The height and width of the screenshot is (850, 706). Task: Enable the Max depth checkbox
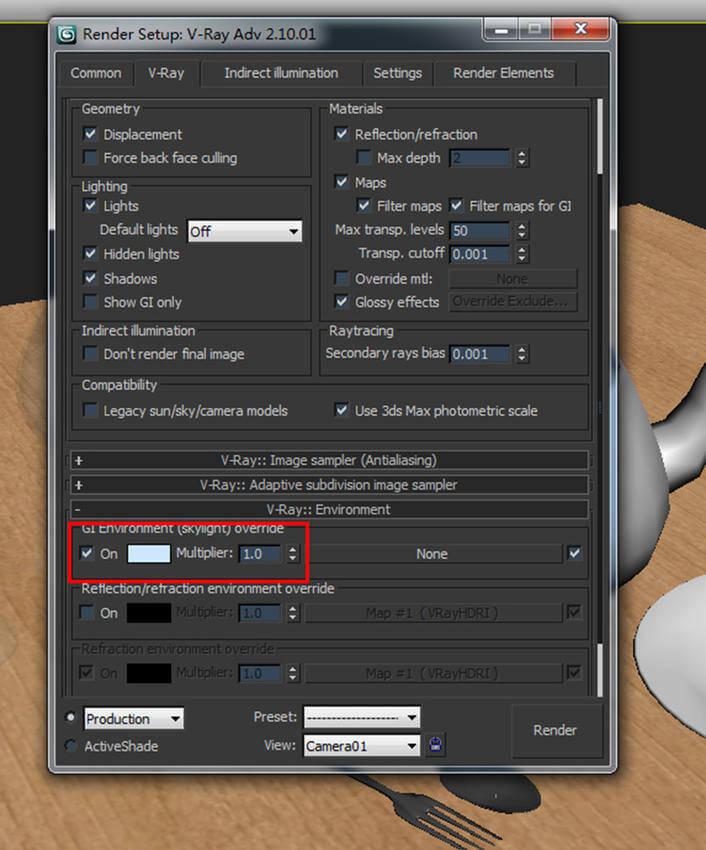pos(363,157)
